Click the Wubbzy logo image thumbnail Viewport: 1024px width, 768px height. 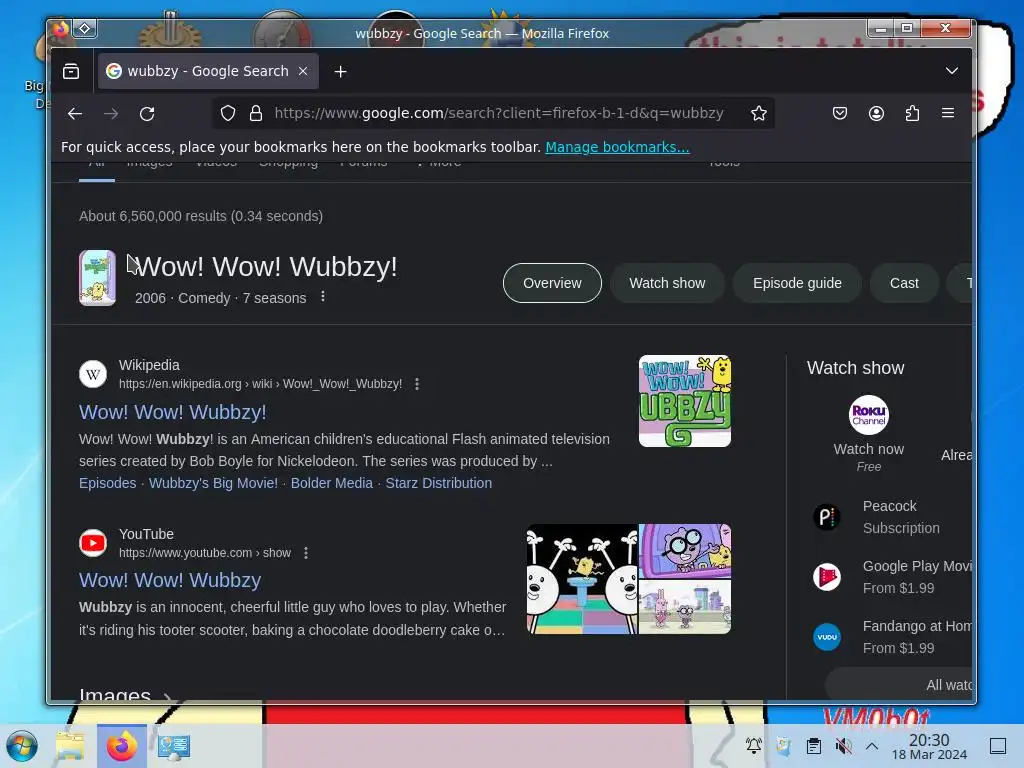[x=684, y=401]
